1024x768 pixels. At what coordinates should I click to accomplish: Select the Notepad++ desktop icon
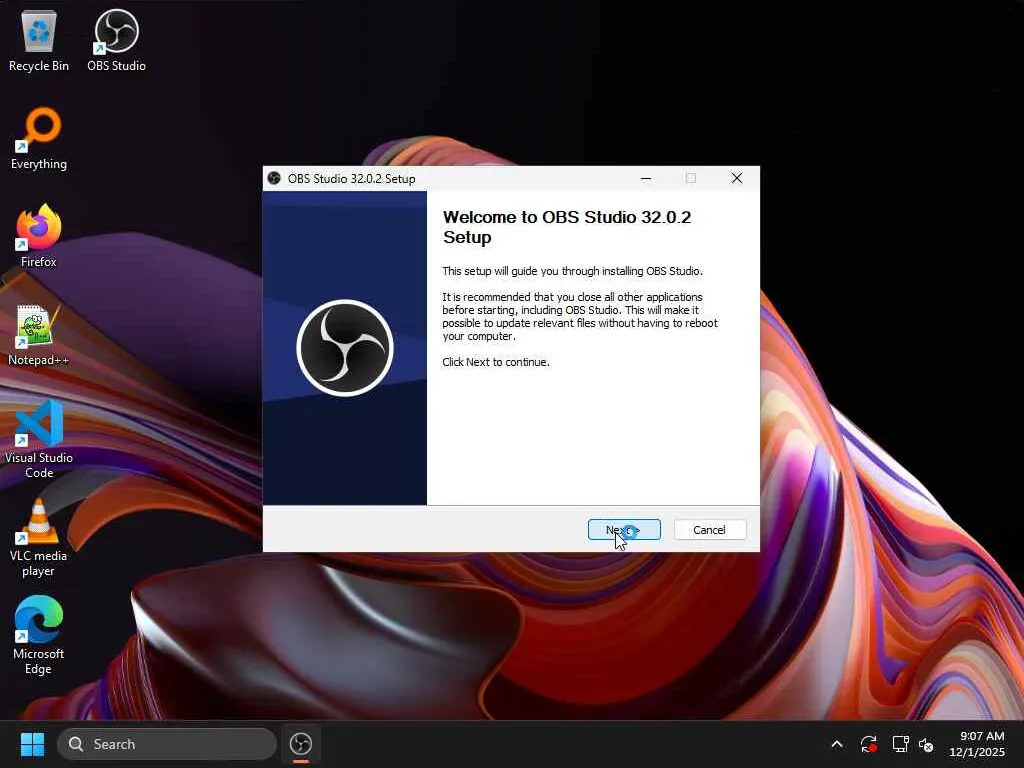click(39, 335)
